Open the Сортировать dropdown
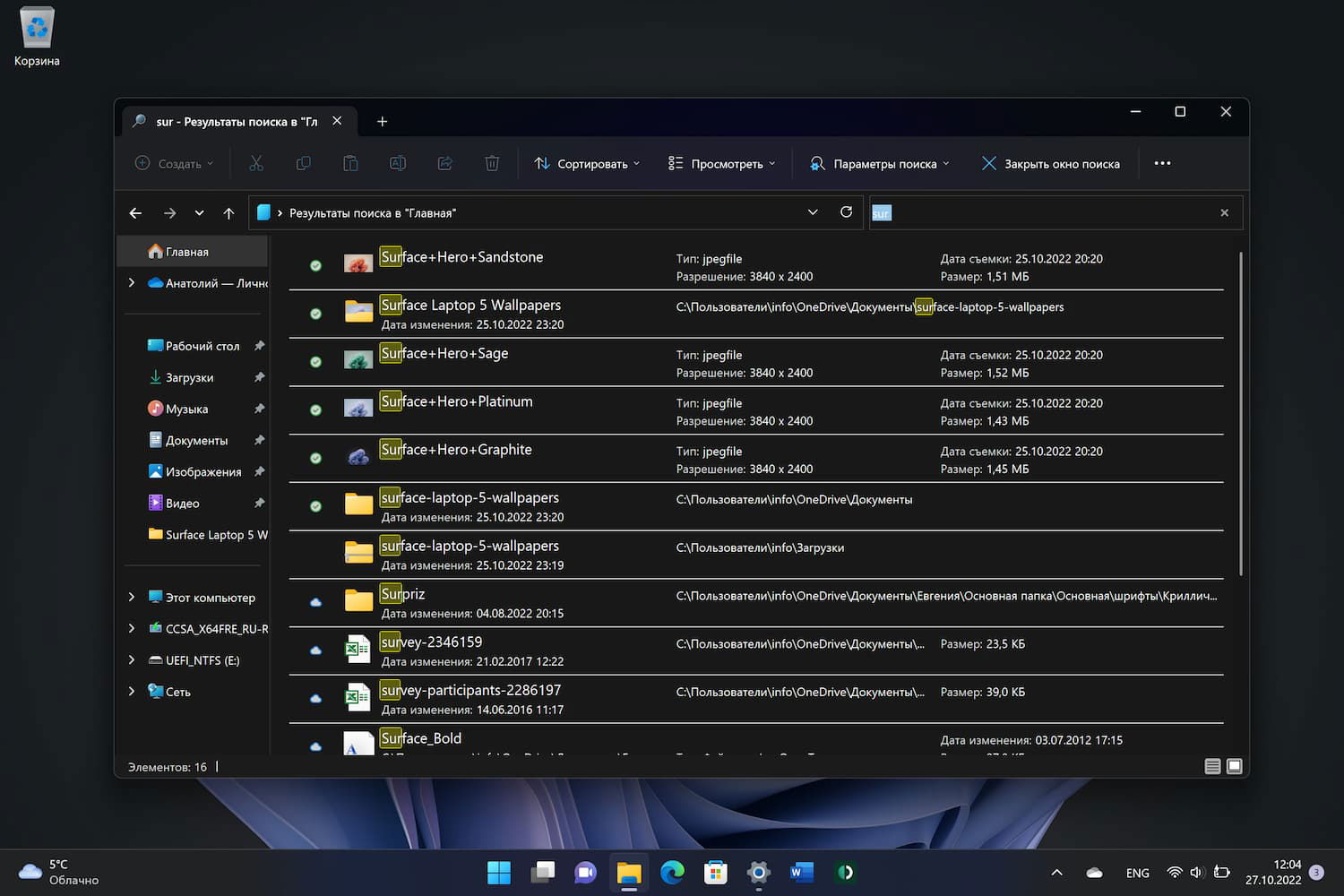 point(588,163)
